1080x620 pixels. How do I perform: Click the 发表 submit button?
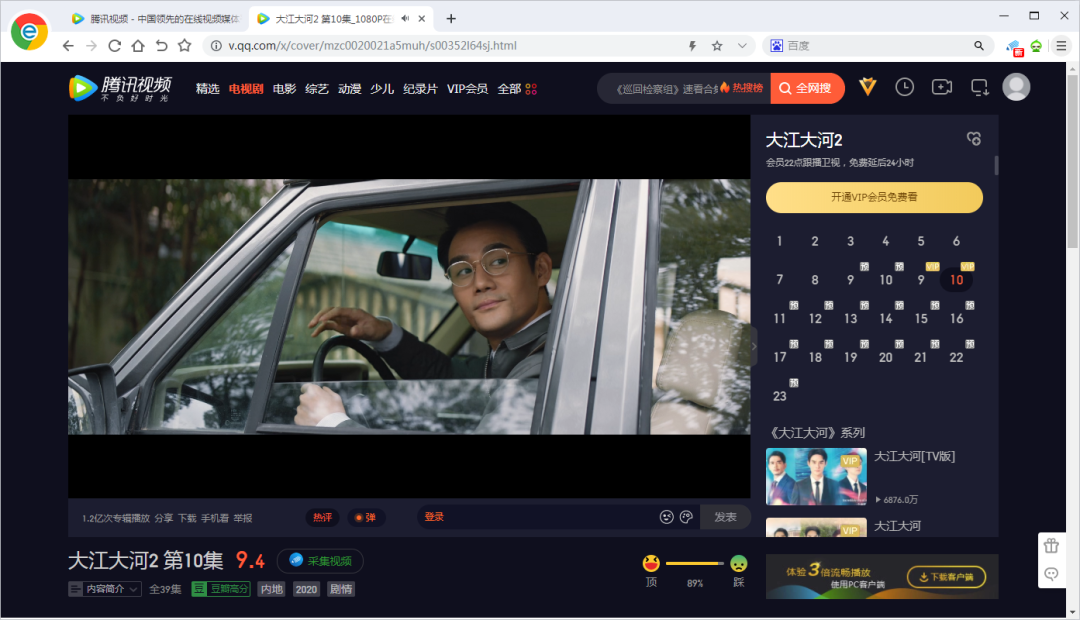(x=725, y=517)
